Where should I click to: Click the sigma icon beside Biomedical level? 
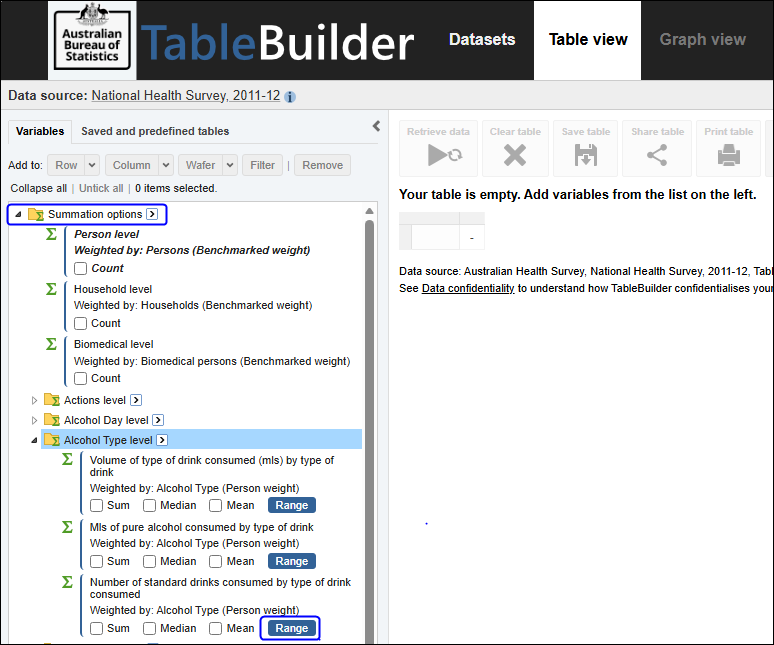(x=51, y=343)
